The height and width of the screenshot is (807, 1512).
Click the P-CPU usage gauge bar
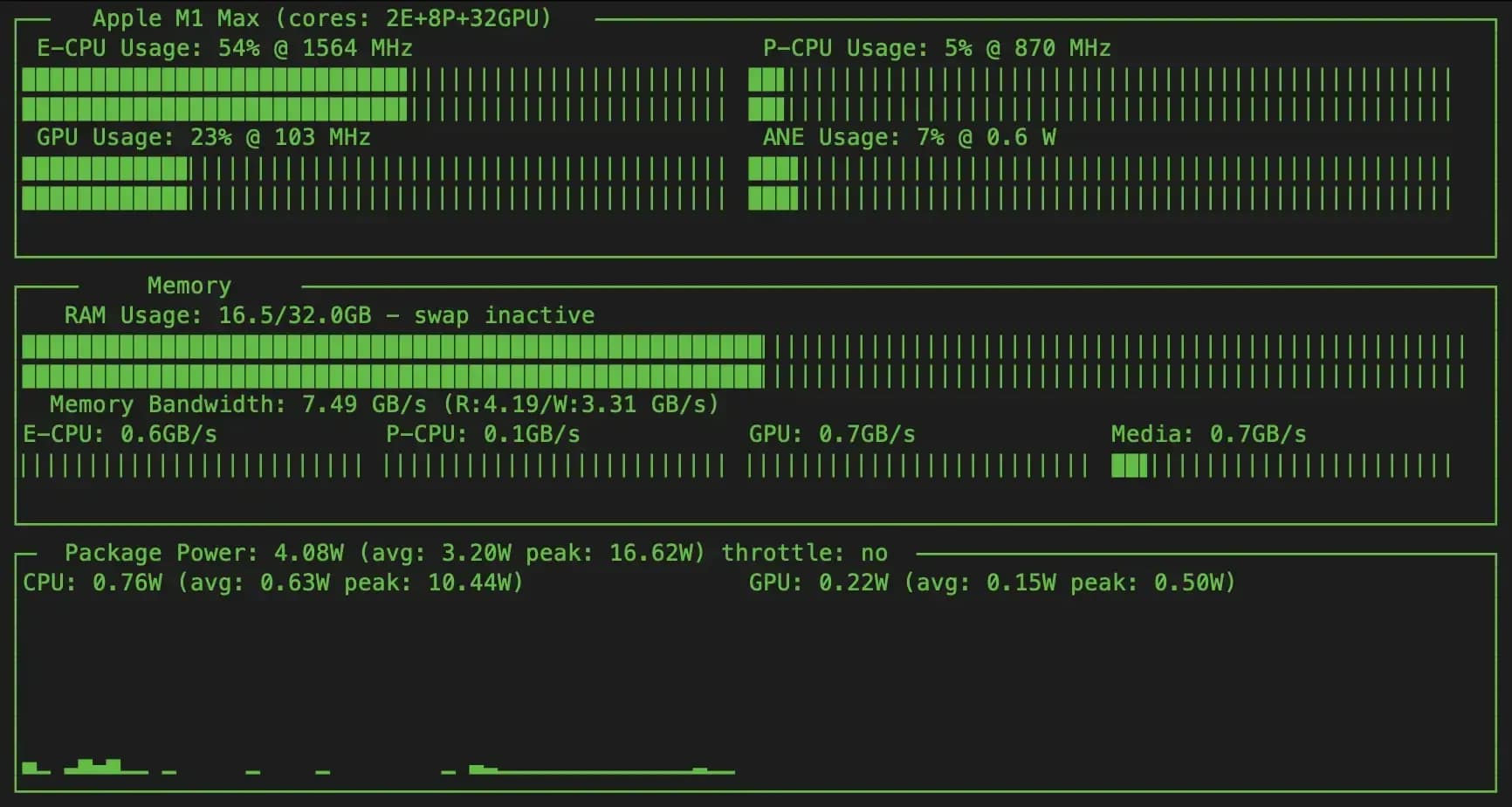pos(1100,94)
